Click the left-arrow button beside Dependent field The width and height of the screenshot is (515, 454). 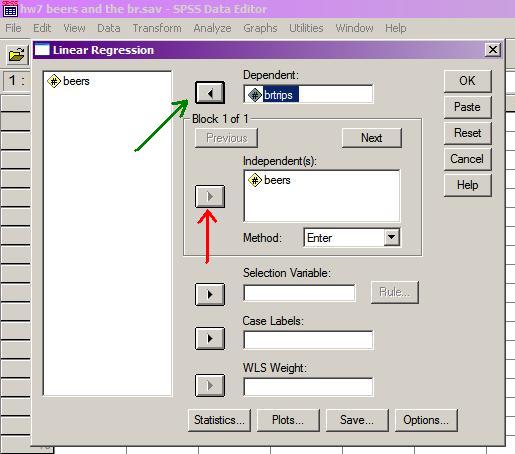click(210, 93)
